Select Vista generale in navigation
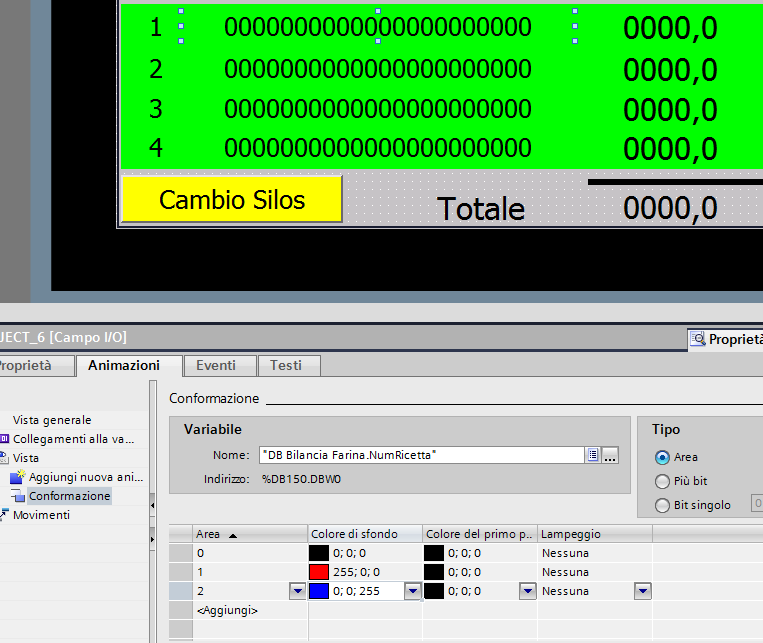The height and width of the screenshot is (643, 763). (52, 420)
